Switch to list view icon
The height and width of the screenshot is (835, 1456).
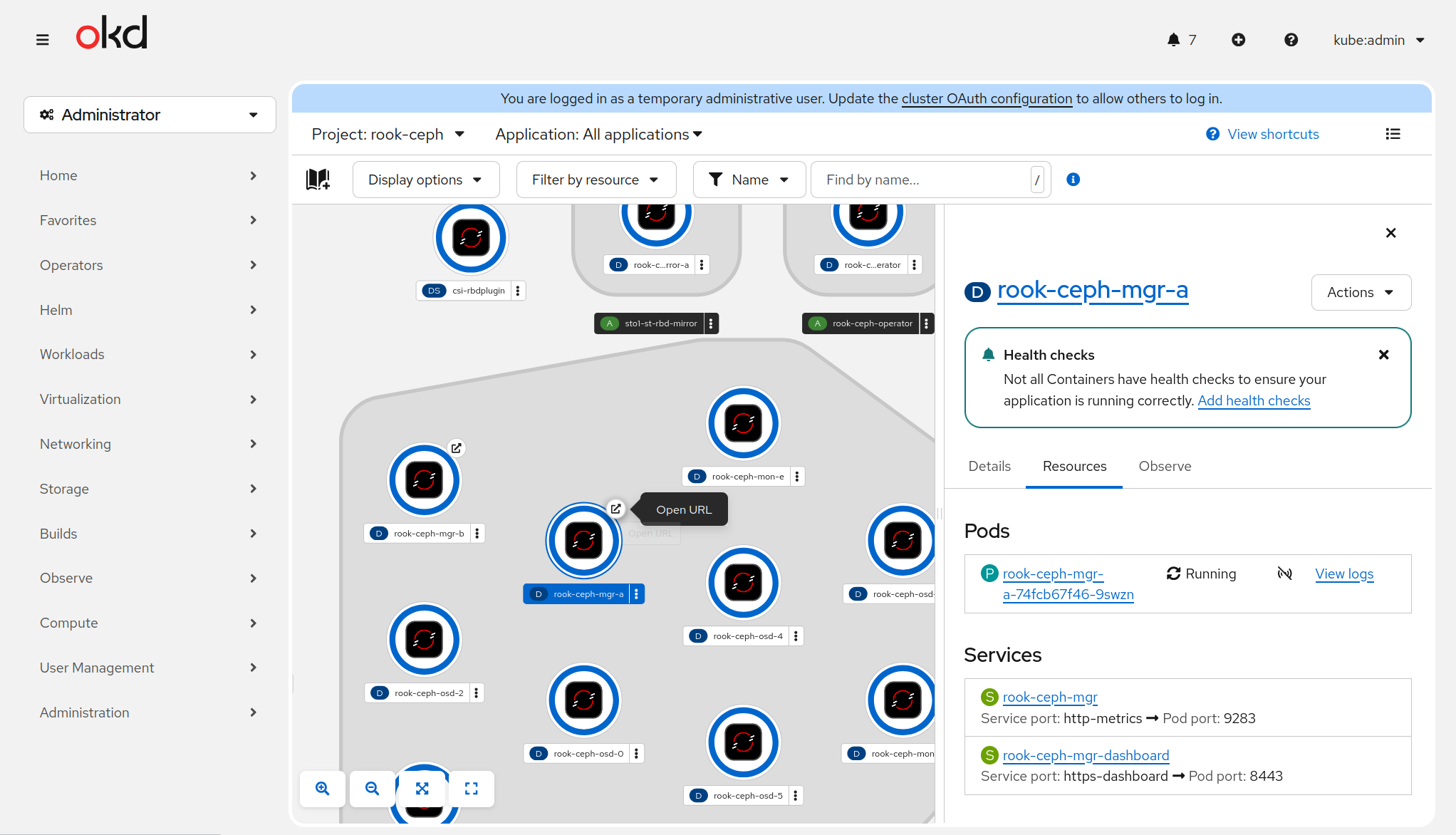(1393, 134)
